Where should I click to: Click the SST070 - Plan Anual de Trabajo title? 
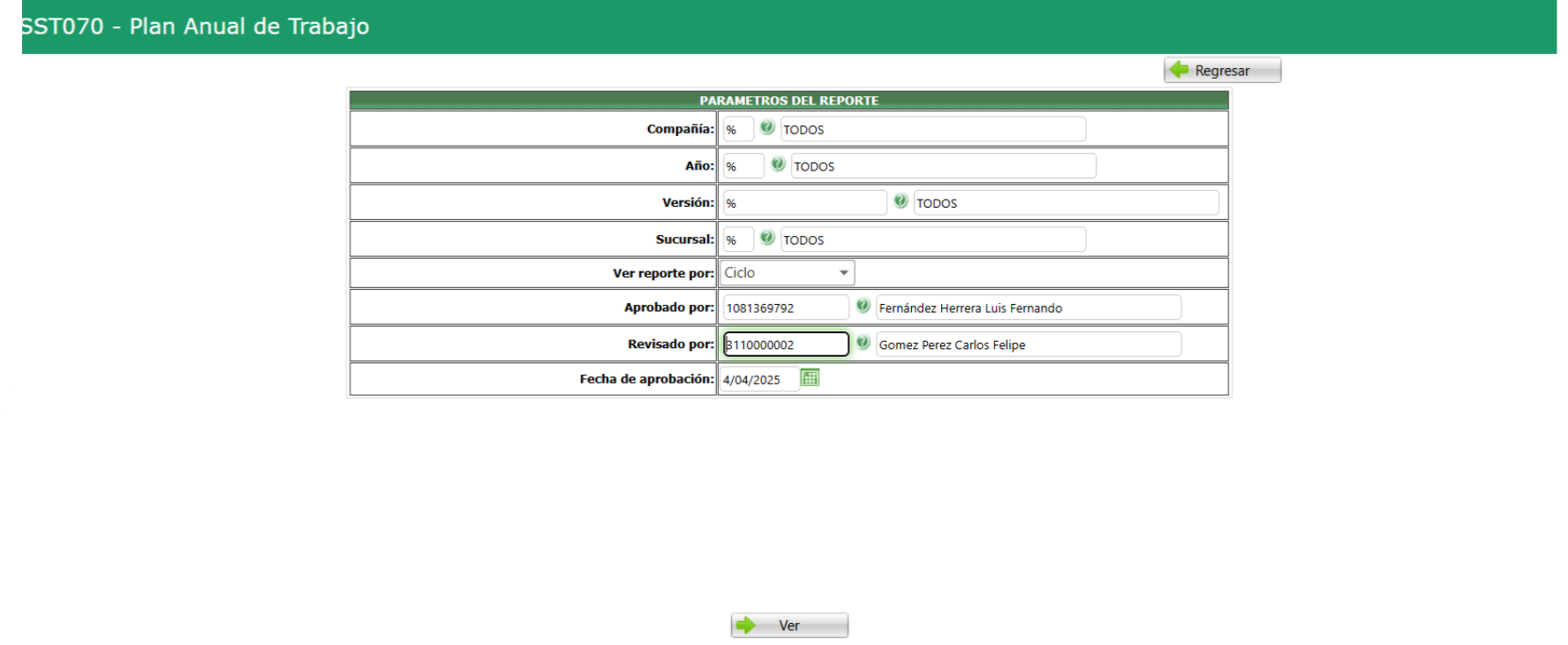click(194, 27)
